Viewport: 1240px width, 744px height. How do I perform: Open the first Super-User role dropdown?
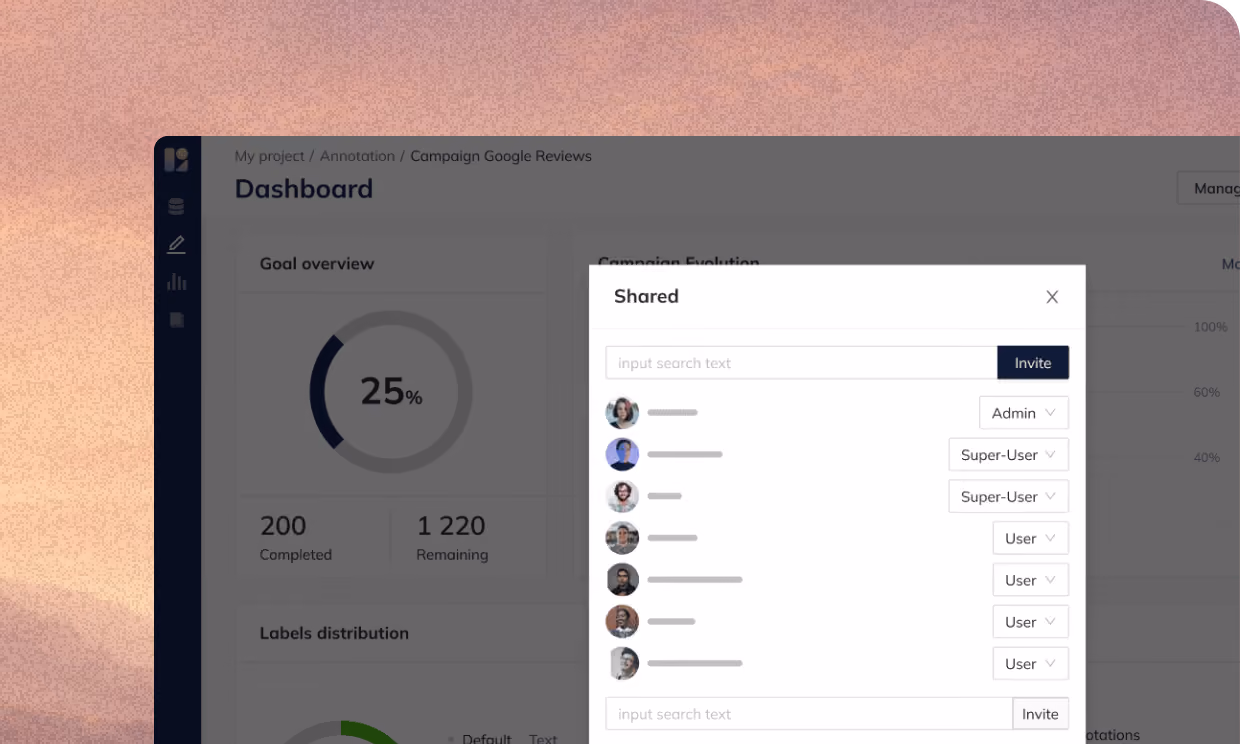[1008, 455]
